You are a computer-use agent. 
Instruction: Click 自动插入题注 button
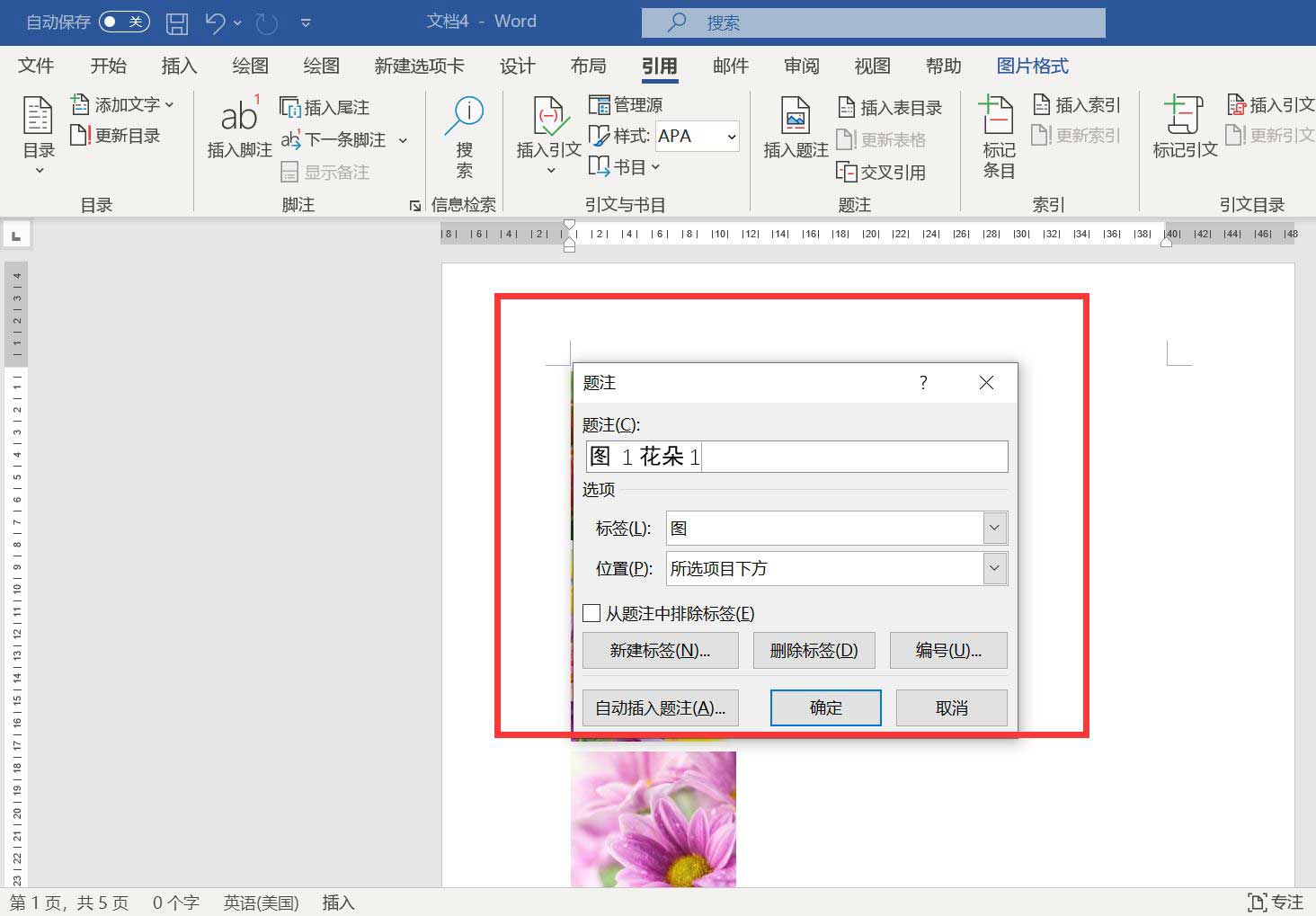[661, 708]
